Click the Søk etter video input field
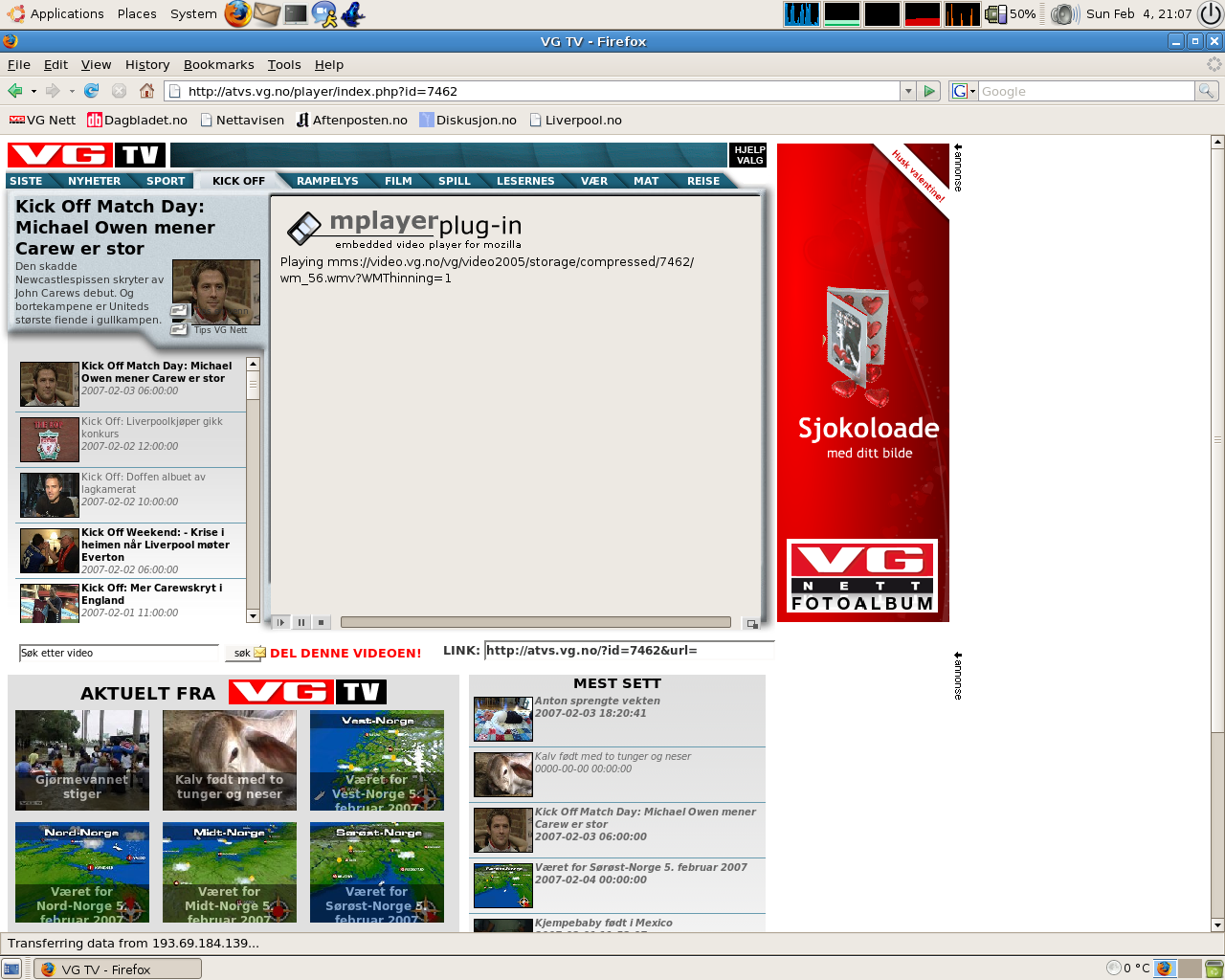Screen dimensions: 1225x980 click(x=119, y=653)
